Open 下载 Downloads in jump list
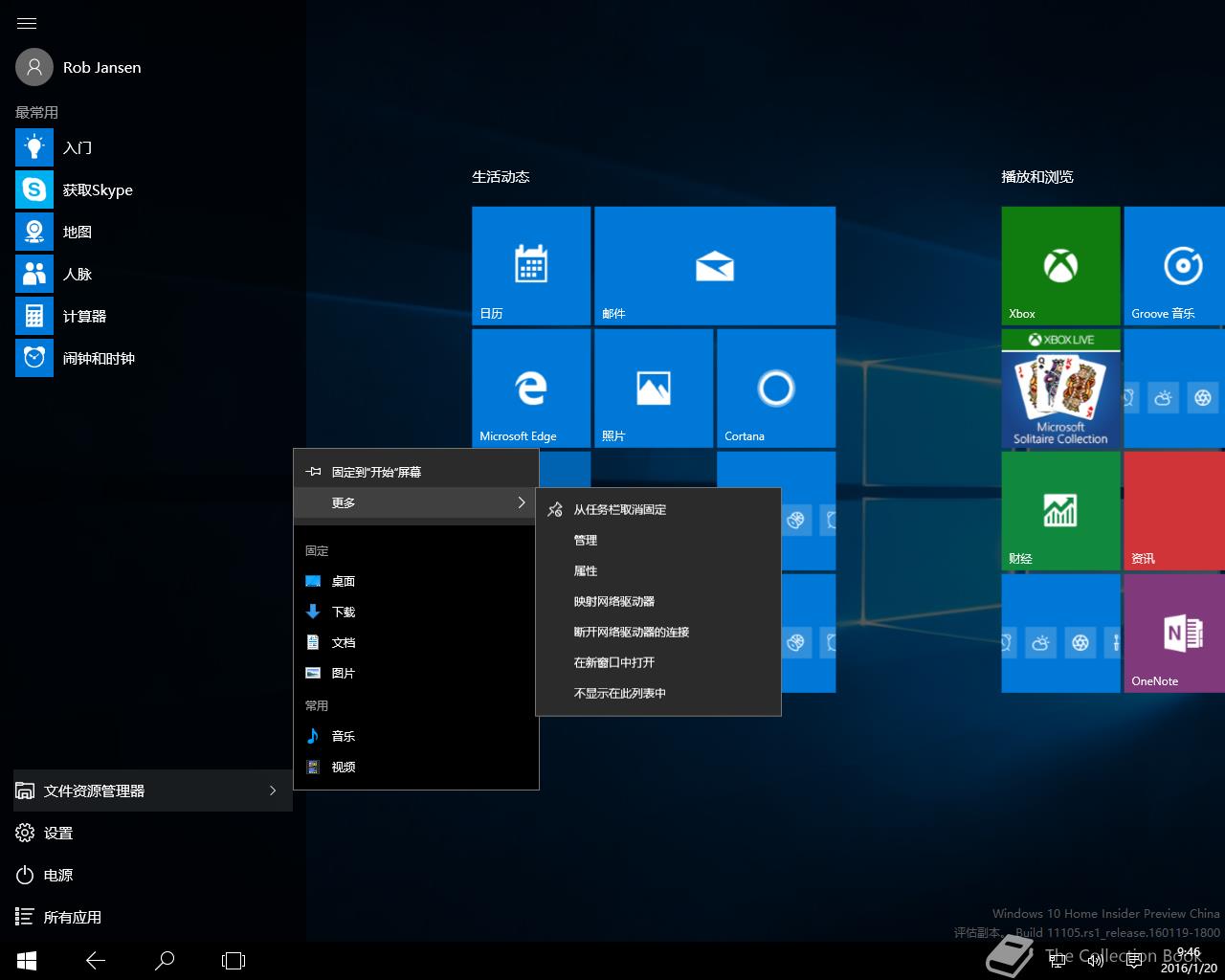1225x980 pixels. [x=416, y=612]
